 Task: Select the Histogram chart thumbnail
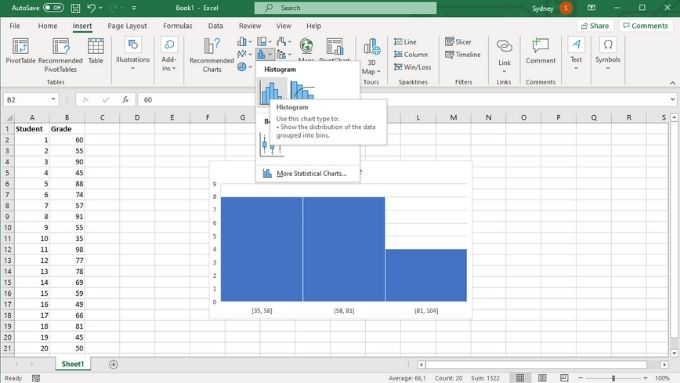pos(272,92)
